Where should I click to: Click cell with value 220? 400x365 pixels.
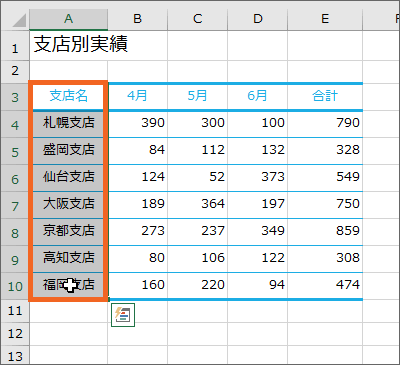(x=198, y=286)
